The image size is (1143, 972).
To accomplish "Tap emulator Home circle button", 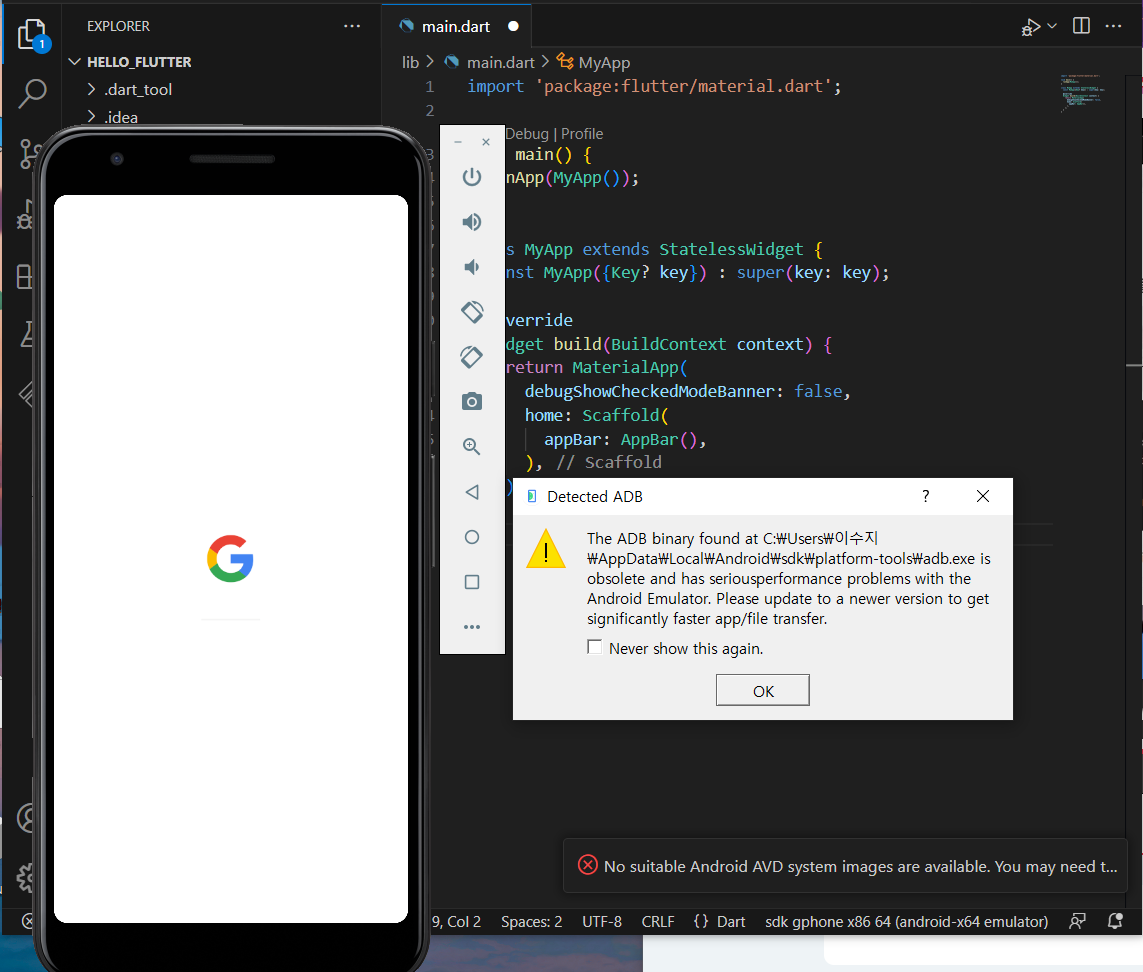I will point(472,537).
